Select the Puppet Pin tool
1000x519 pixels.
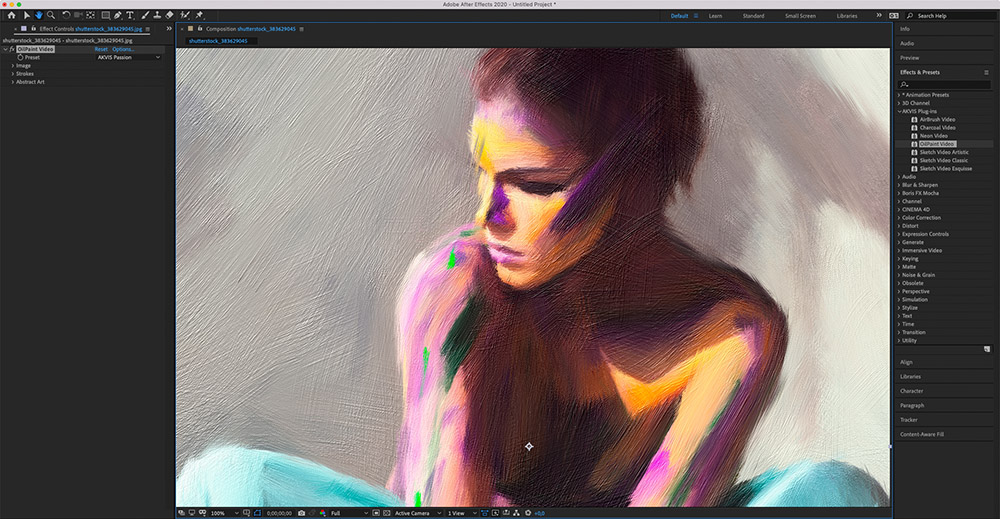(x=199, y=16)
